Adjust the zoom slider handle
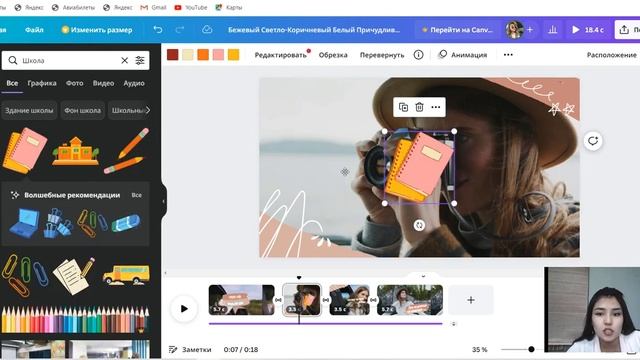This screenshot has height=360, width=640. (x=531, y=349)
